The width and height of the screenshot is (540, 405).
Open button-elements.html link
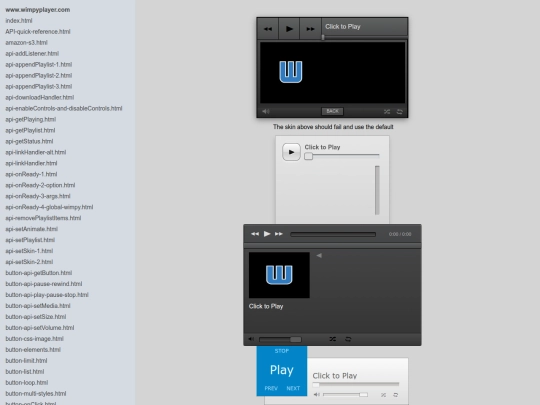(33, 350)
